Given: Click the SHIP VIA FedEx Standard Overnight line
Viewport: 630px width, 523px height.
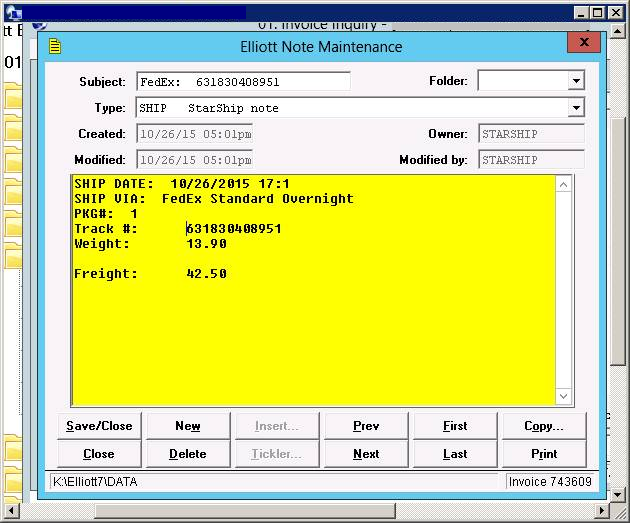Looking at the screenshot, I should click(x=214, y=199).
